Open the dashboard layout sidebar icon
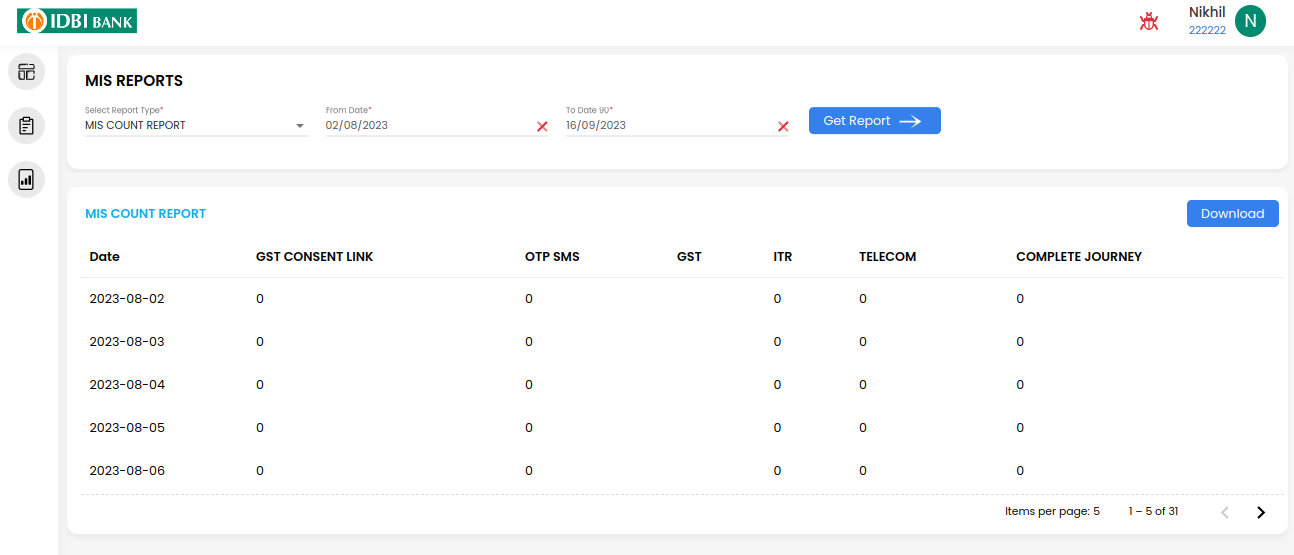1294x555 pixels. [x=26, y=72]
